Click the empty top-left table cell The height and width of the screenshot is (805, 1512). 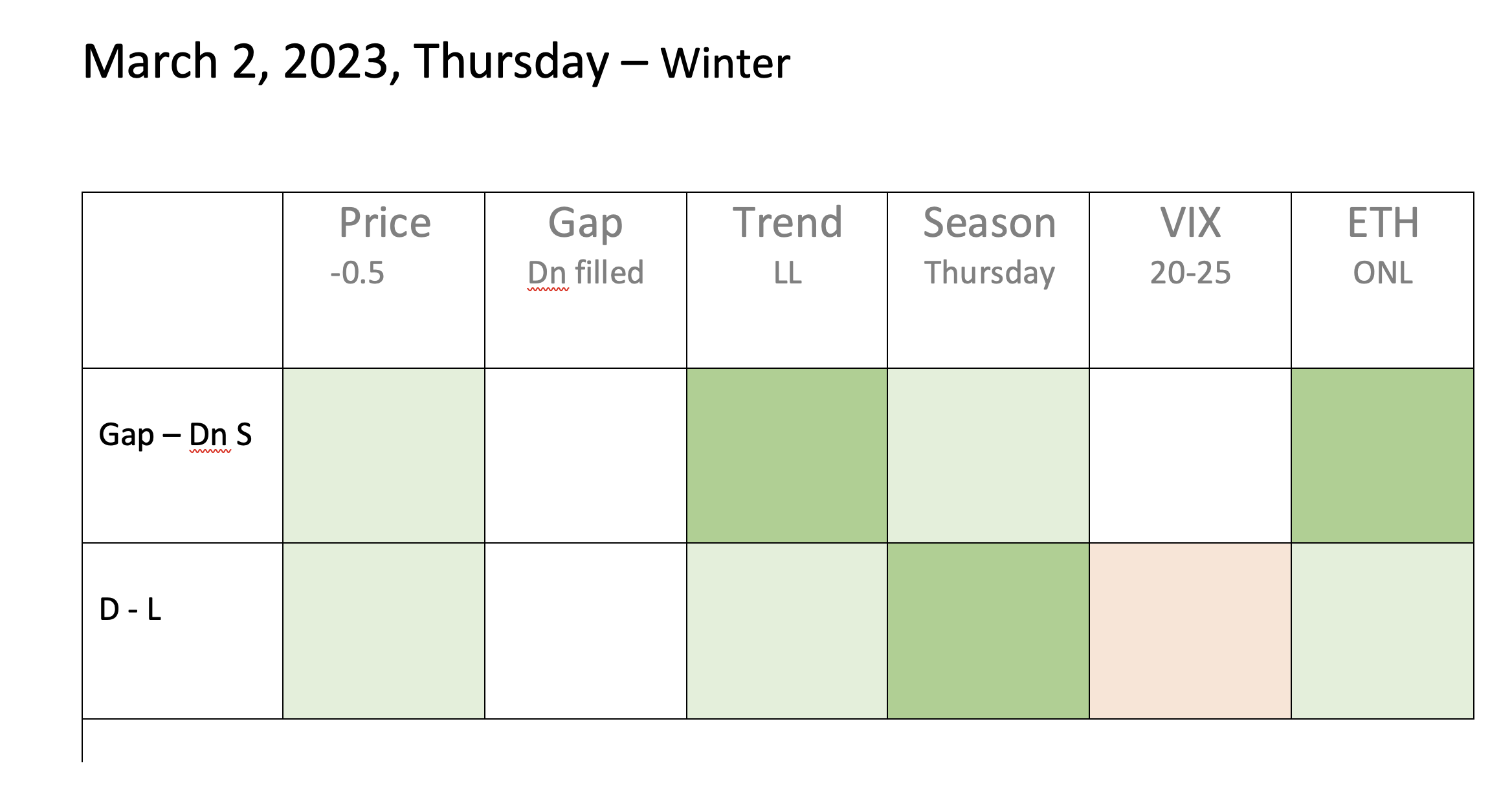(183, 280)
